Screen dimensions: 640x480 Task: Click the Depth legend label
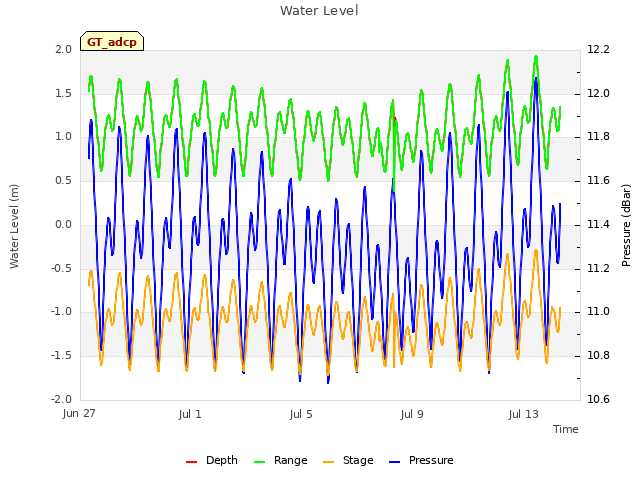pyautogui.click(x=222, y=460)
